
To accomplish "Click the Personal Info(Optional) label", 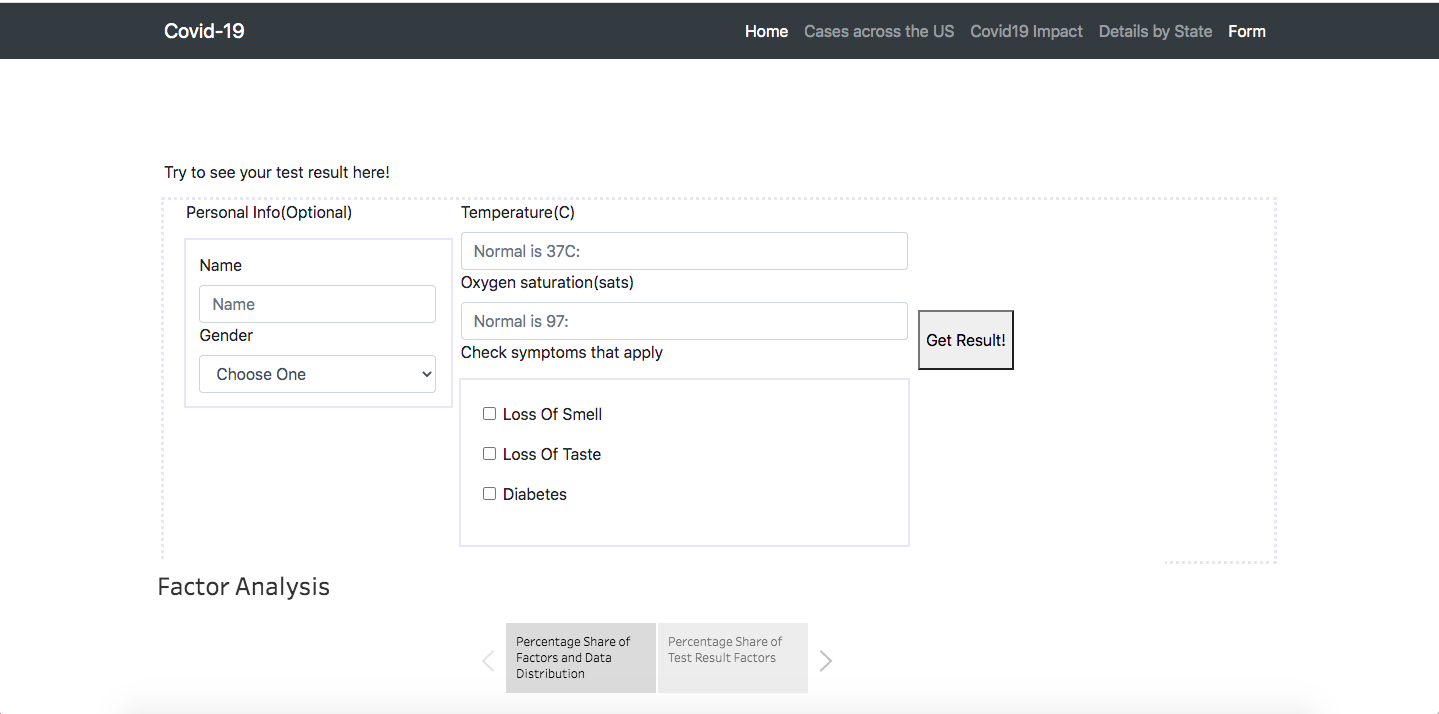I will click(x=269, y=213).
